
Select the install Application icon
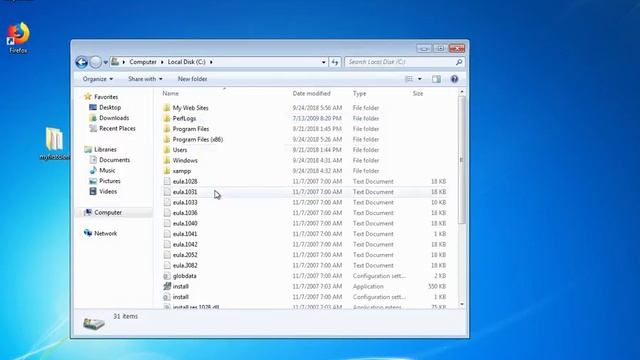coord(167,287)
